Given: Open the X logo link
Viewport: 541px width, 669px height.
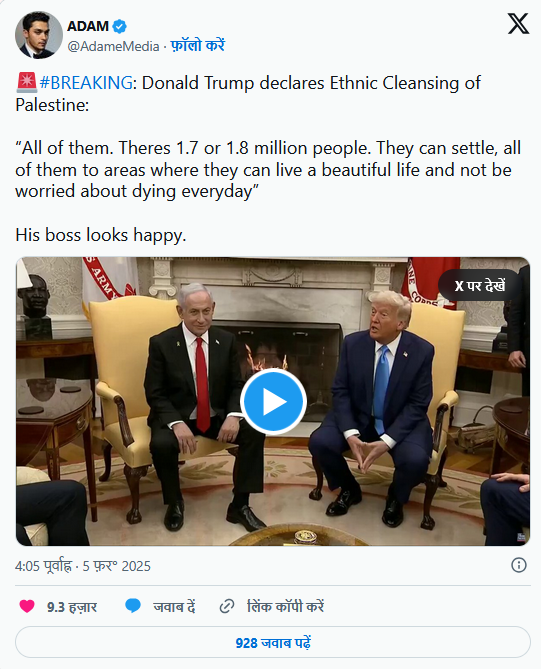Looking at the screenshot, I should pos(518,23).
